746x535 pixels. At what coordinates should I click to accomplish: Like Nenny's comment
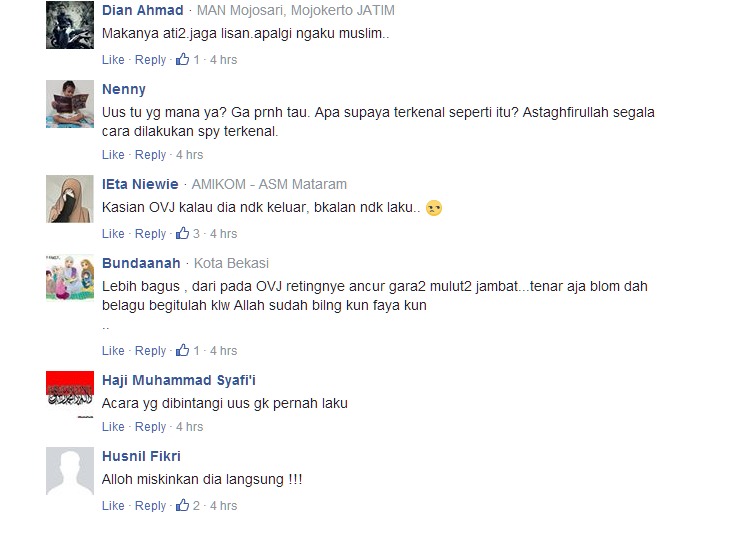click(113, 155)
